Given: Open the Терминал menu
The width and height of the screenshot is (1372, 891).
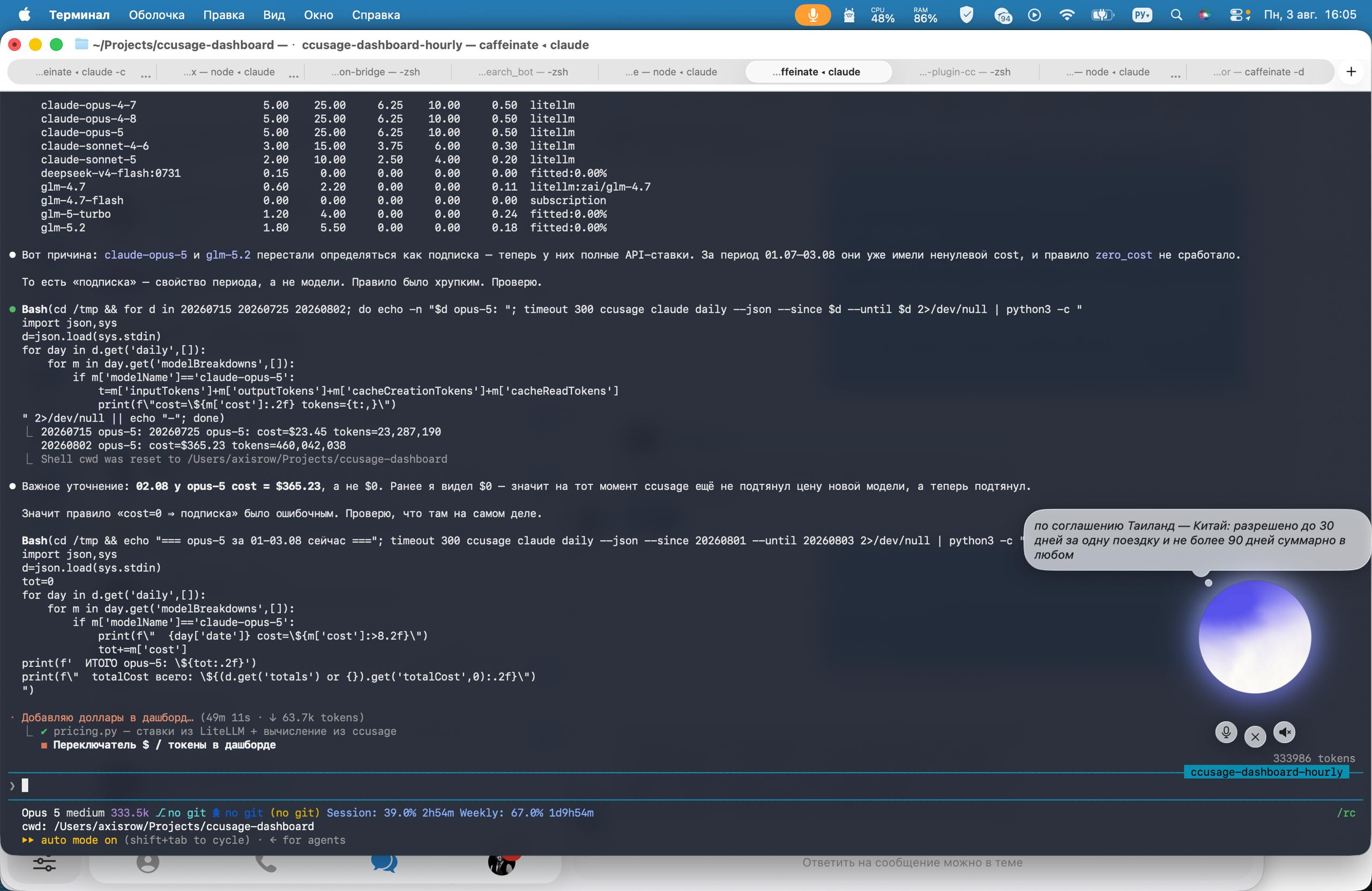Looking at the screenshot, I should click(x=79, y=15).
